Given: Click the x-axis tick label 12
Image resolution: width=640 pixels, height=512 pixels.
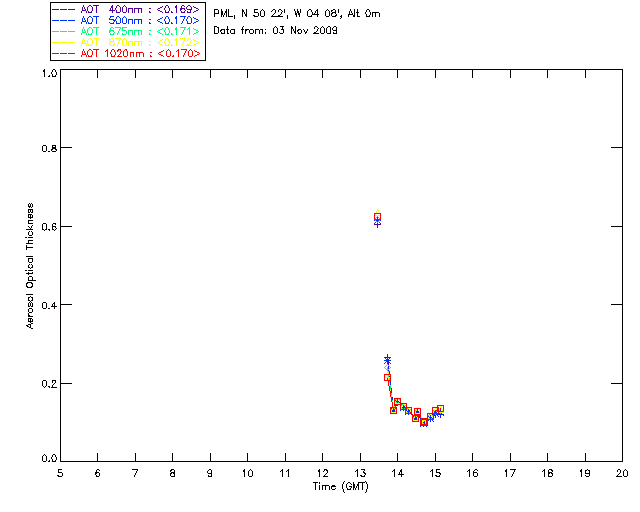Looking at the screenshot, I should point(322,473).
